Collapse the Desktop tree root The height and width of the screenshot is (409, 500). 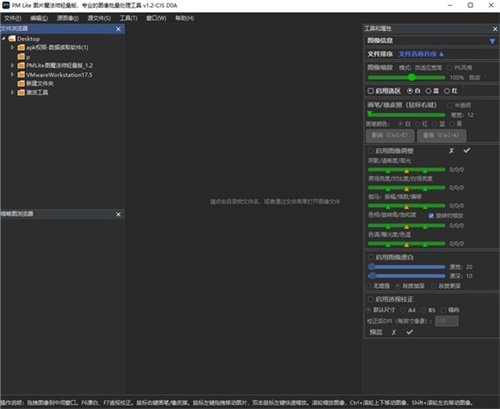click(4, 39)
